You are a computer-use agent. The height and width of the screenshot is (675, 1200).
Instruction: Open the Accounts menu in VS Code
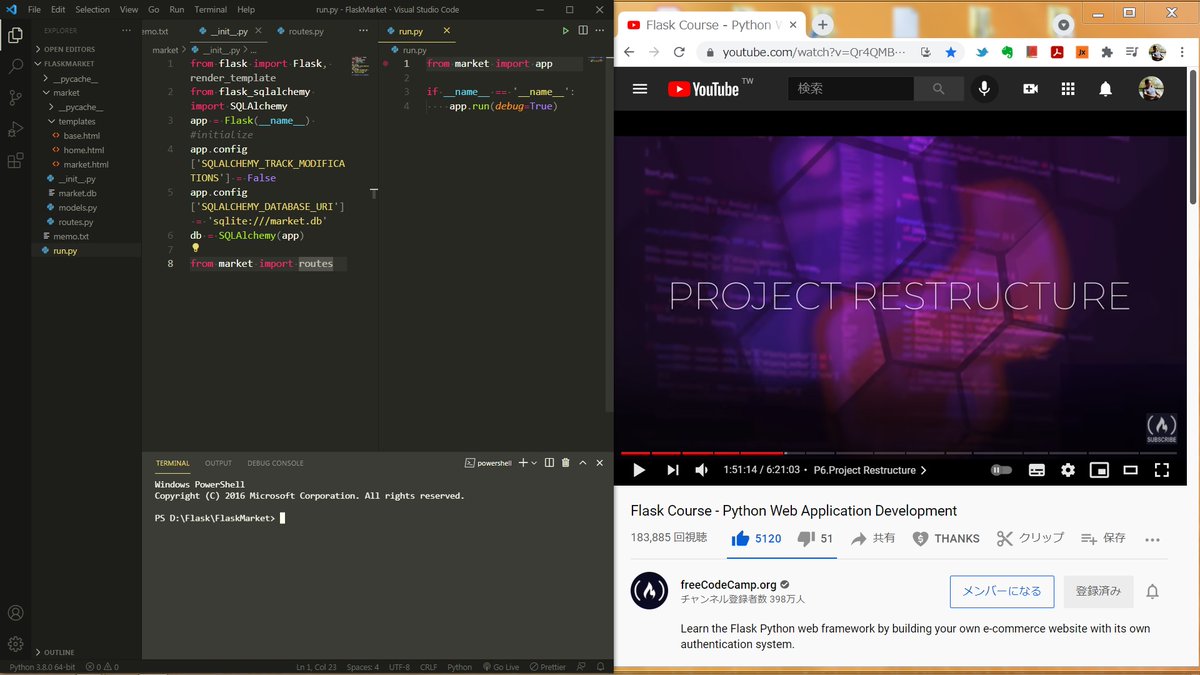(15, 613)
